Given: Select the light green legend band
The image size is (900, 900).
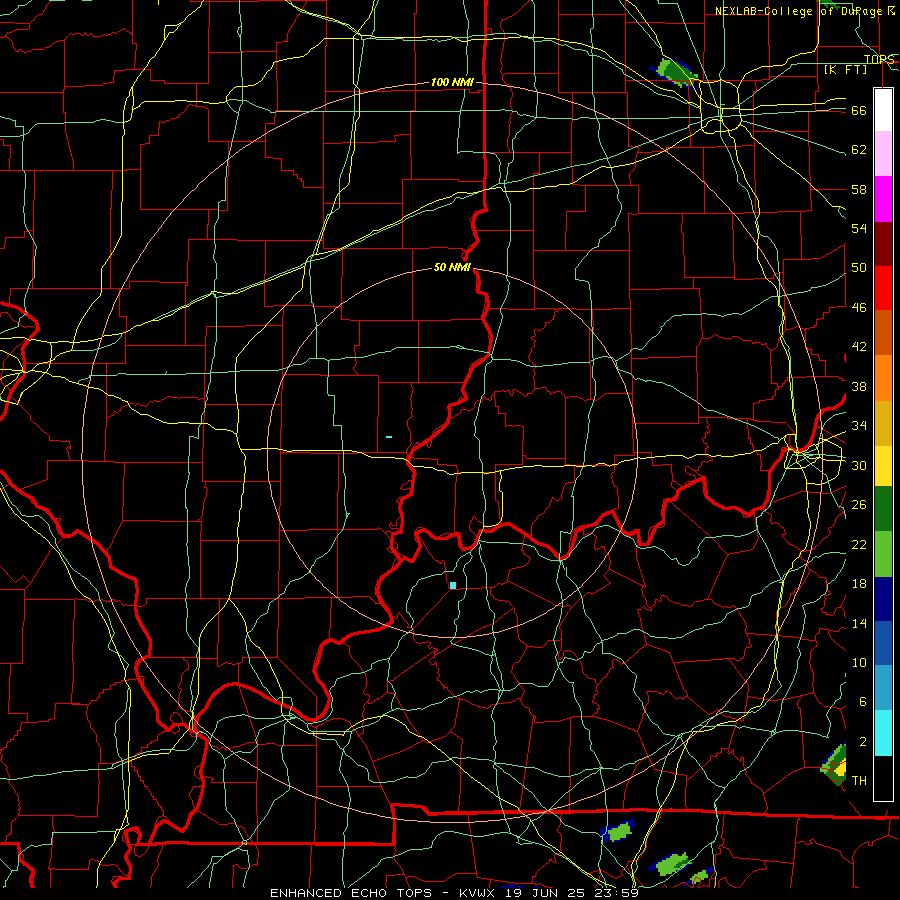Looking at the screenshot, I should pyautogui.click(x=883, y=554).
